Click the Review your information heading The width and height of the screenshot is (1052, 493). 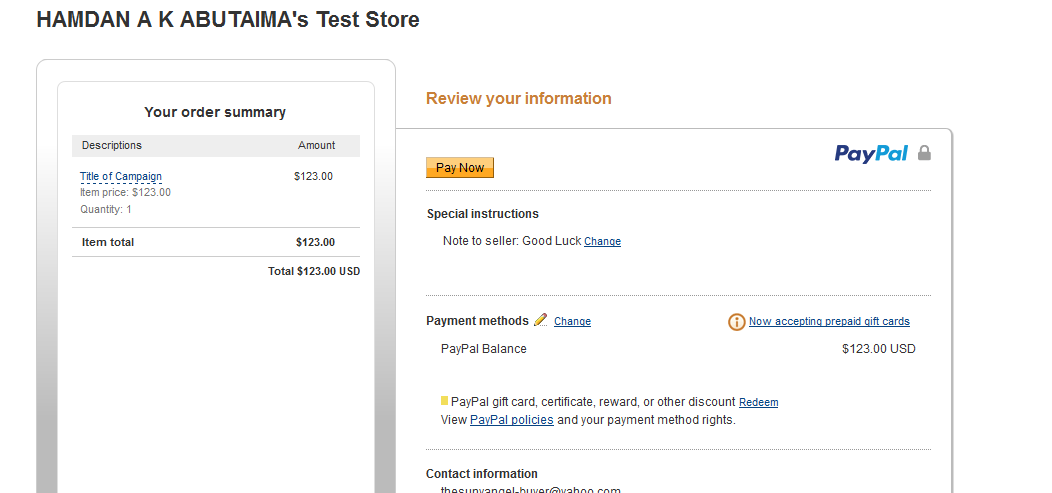coord(519,99)
